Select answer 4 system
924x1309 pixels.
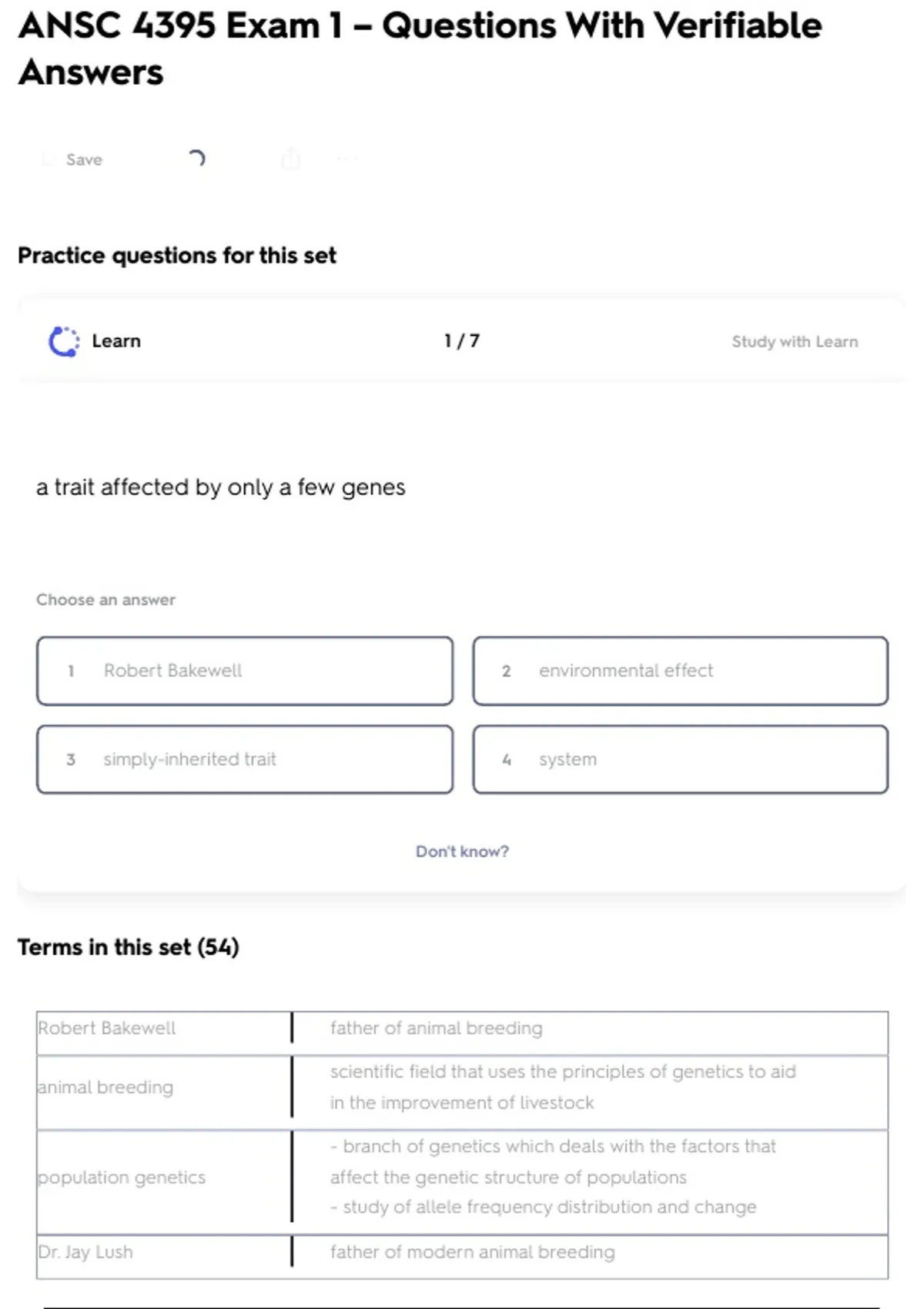tap(680, 759)
